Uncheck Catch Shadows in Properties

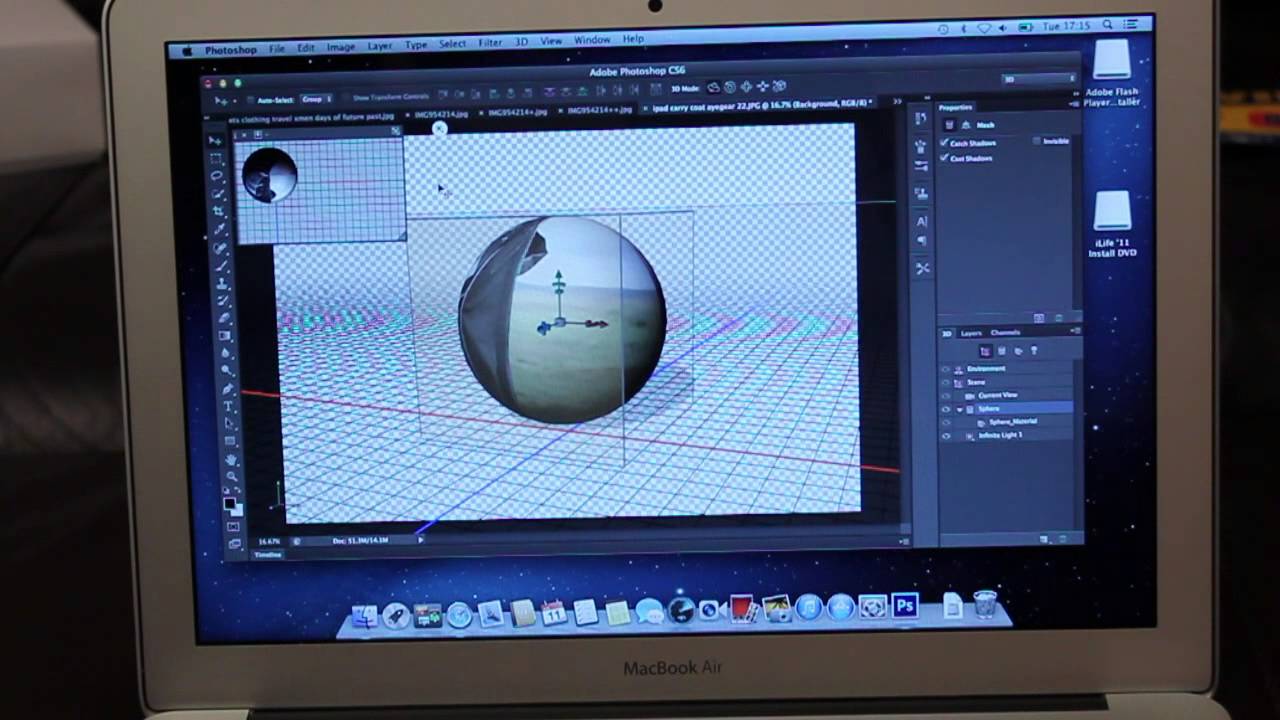point(944,143)
